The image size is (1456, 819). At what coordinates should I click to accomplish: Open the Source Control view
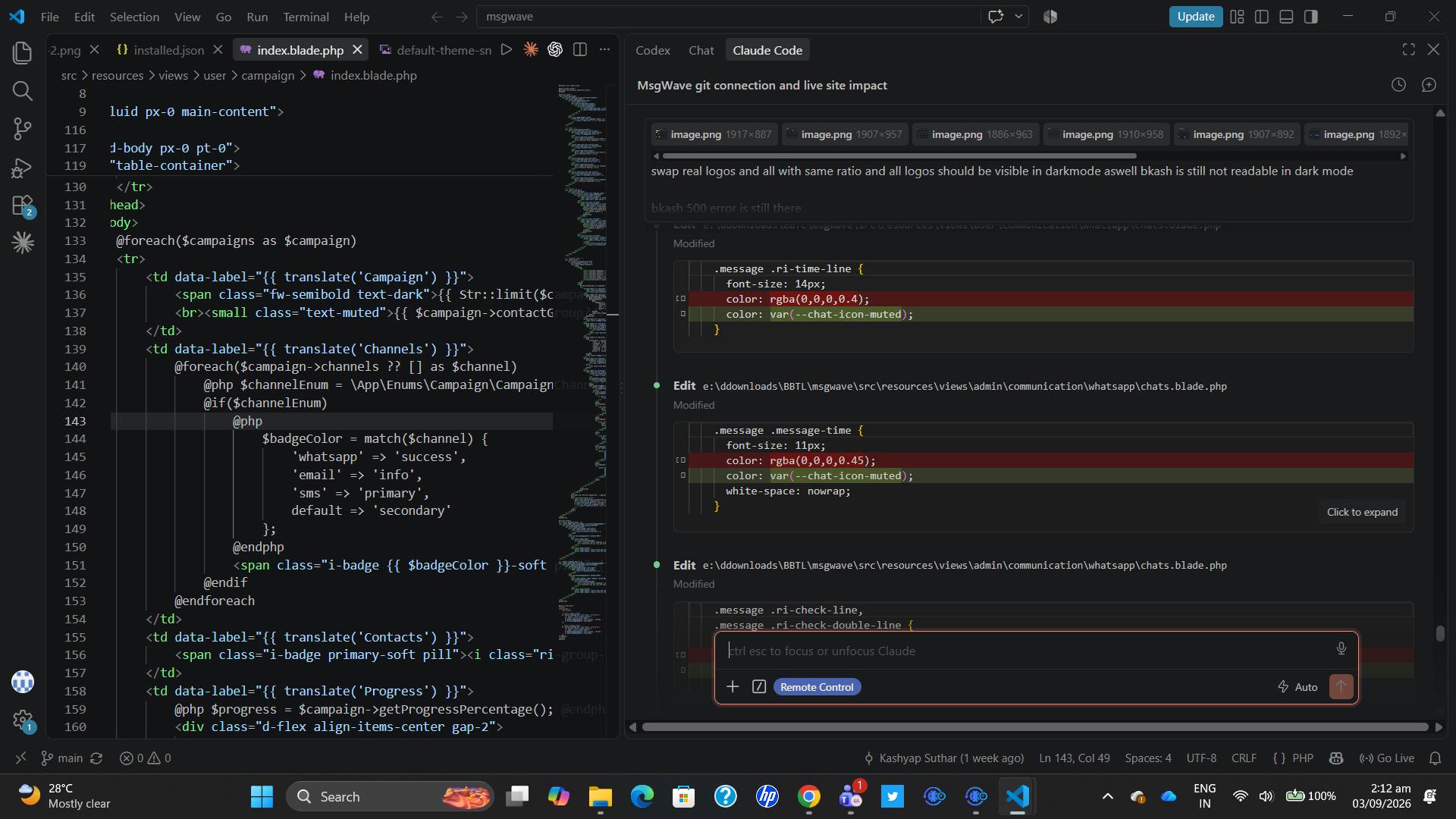(x=23, y=128)
